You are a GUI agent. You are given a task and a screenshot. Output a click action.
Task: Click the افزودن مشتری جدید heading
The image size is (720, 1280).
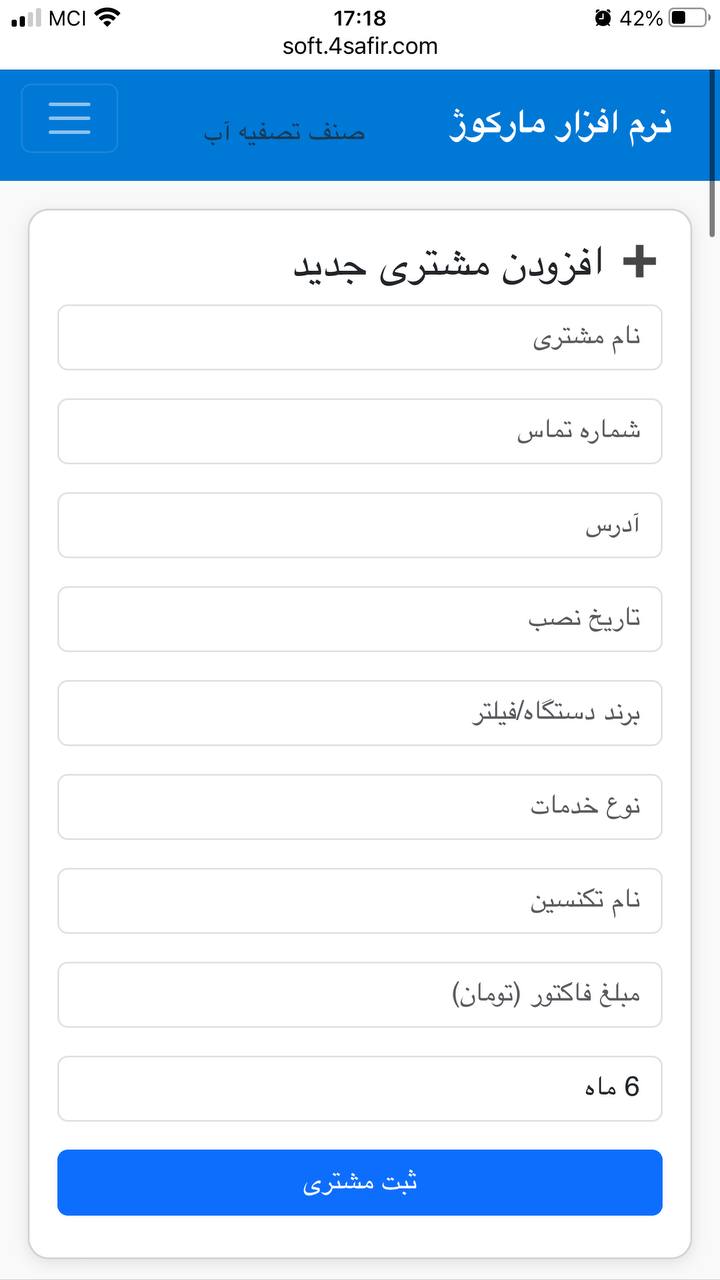[448, 265]
